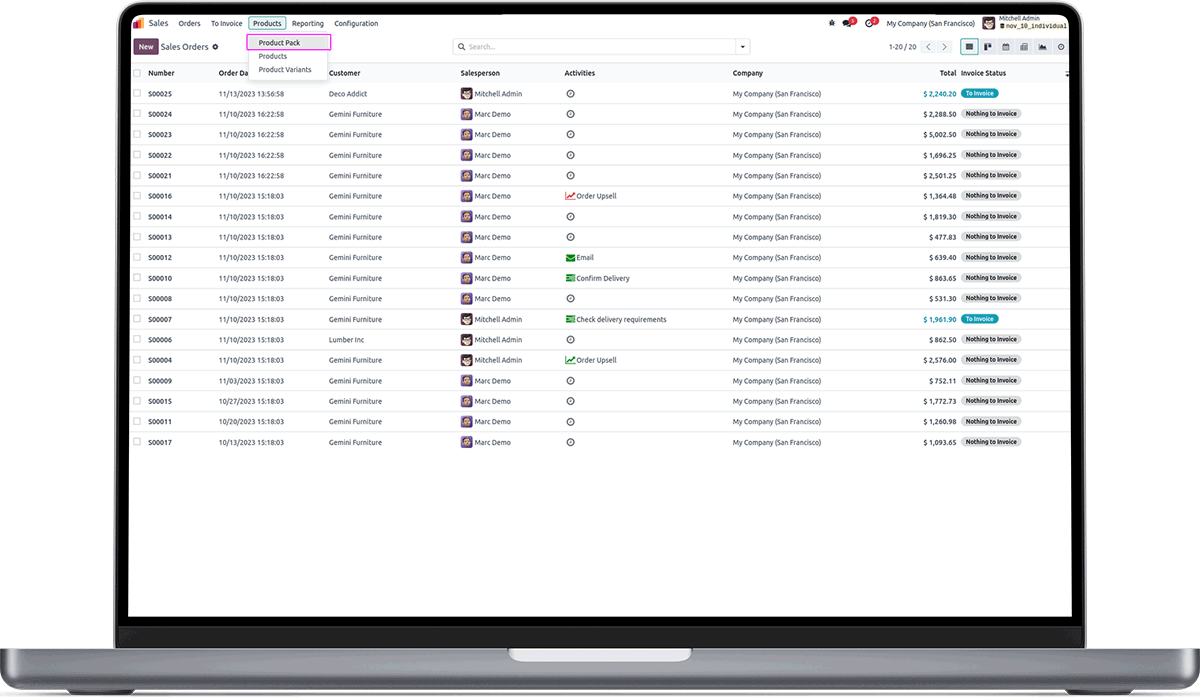The height and width of the screenshot is (697, 1200).
Task: Open optional columns toggle at header right
Action: [1066, 73]
